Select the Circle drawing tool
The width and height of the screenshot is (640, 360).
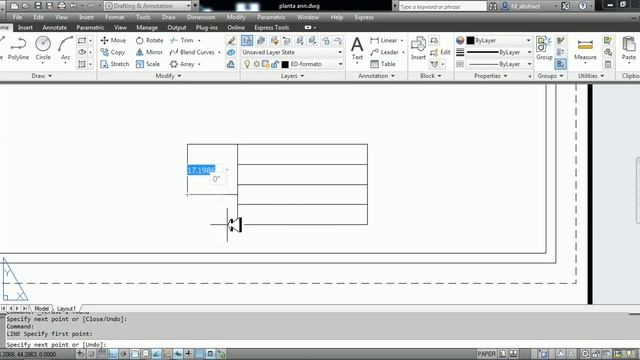tap(43, 48)
